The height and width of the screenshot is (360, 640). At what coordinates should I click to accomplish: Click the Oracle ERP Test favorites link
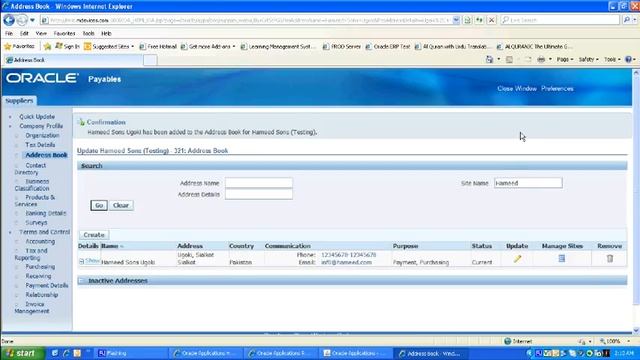click(388, 47)
